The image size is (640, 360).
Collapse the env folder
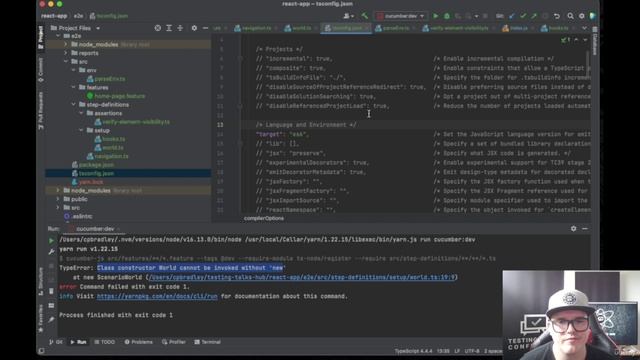click(x=73, y=70)
